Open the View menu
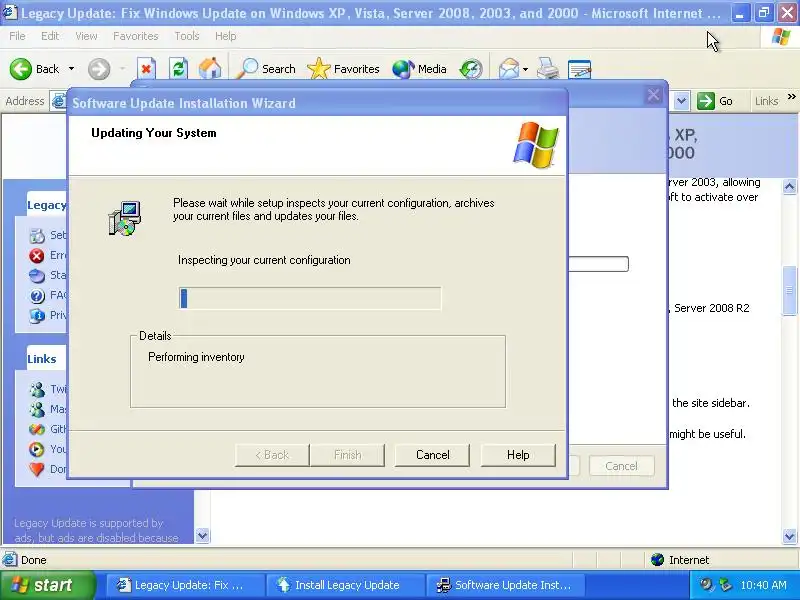The image size is (800, 600). [x=86, y=36]
